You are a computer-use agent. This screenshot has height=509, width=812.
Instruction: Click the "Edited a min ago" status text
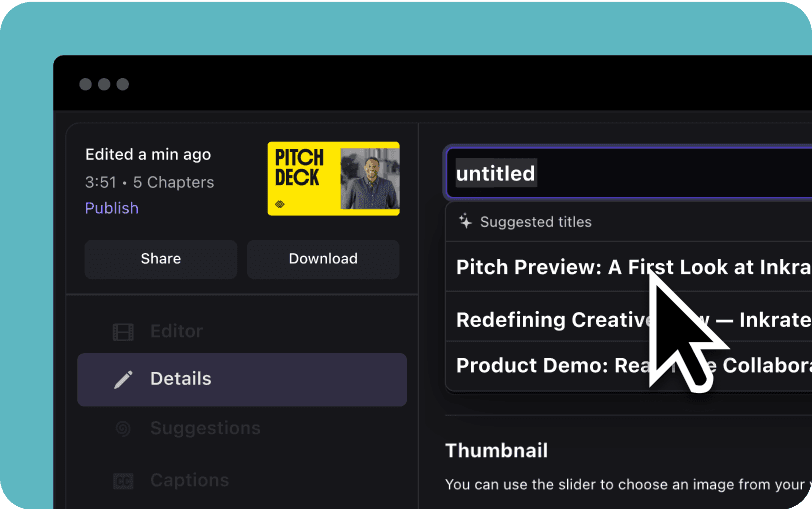148,154
